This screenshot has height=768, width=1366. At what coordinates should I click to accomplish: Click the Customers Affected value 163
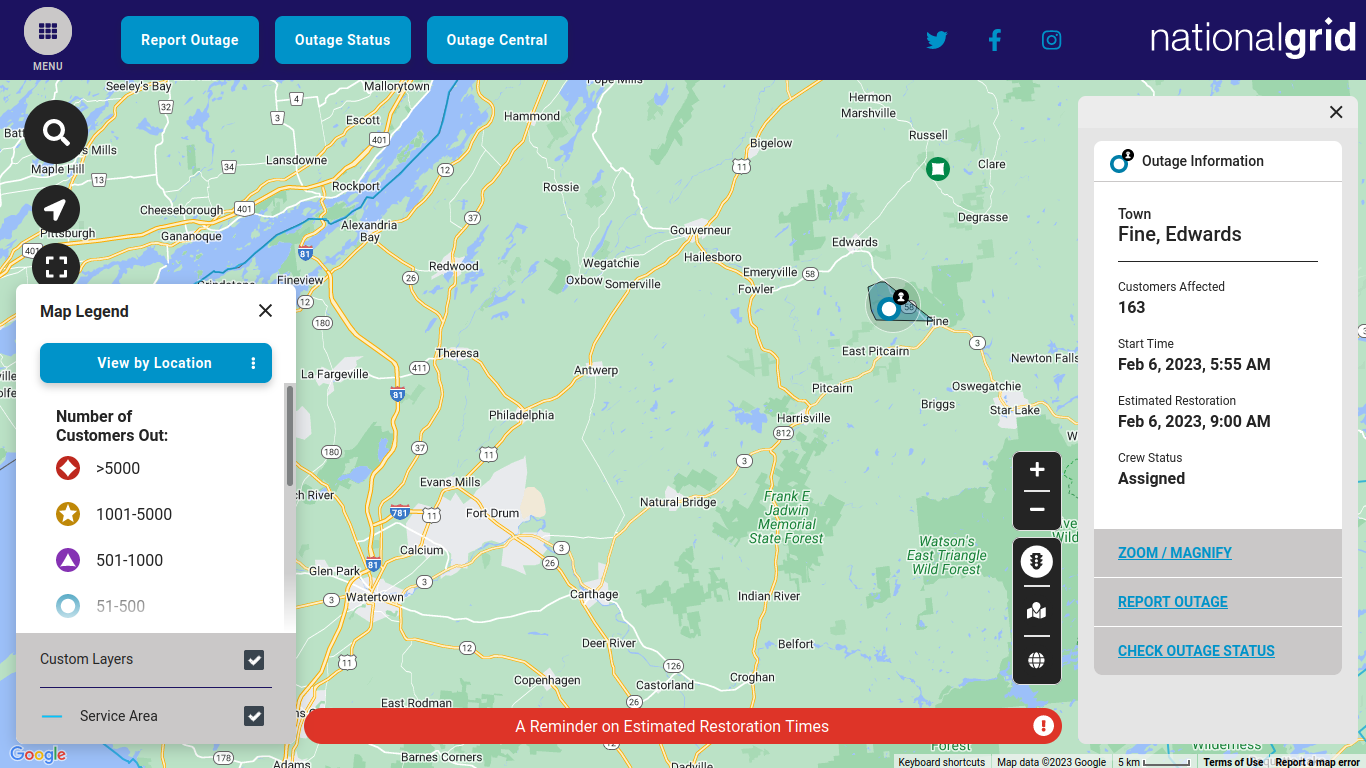click(1131, 307)
